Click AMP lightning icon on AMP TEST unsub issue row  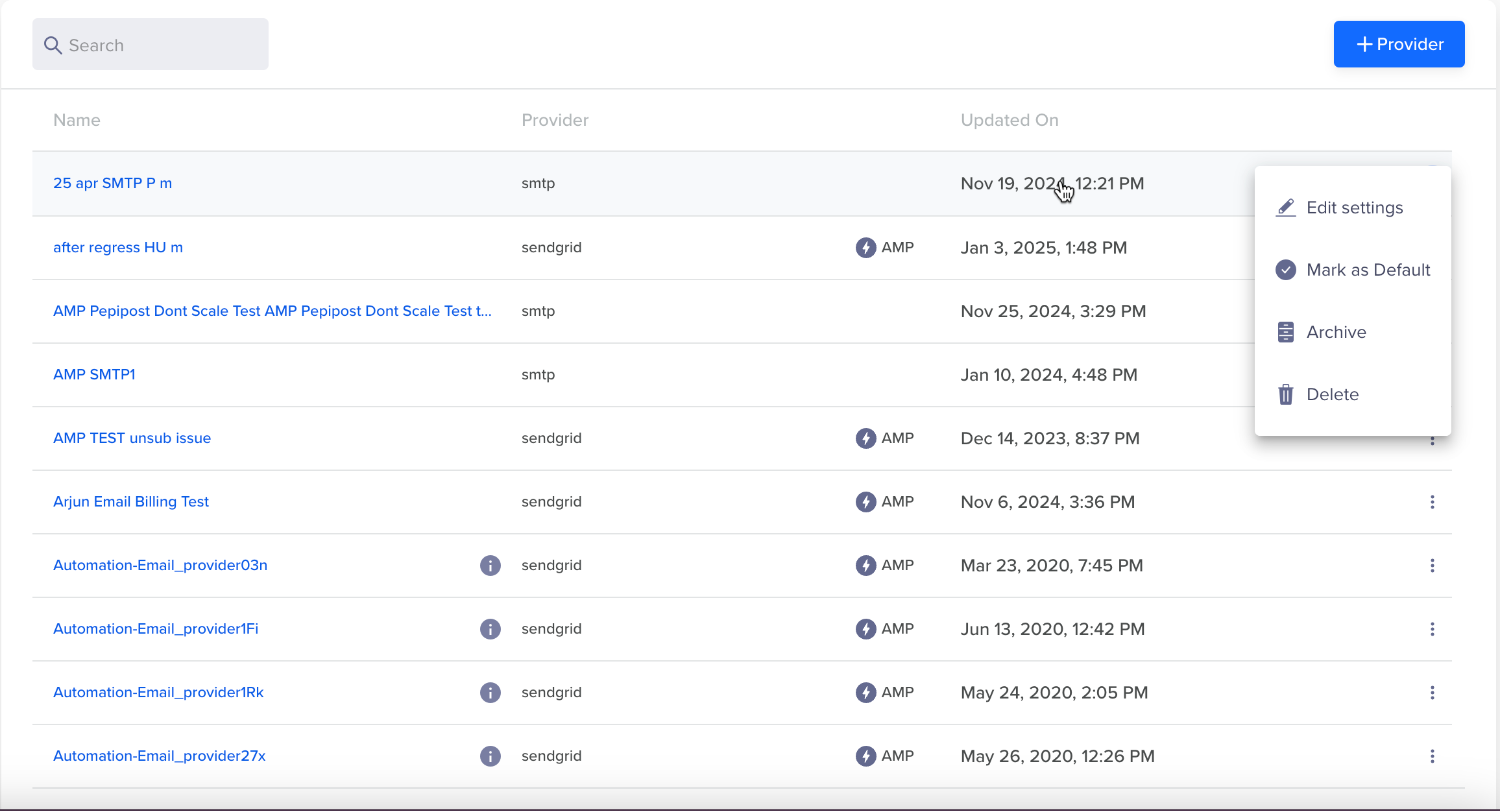tap(865, 438)
